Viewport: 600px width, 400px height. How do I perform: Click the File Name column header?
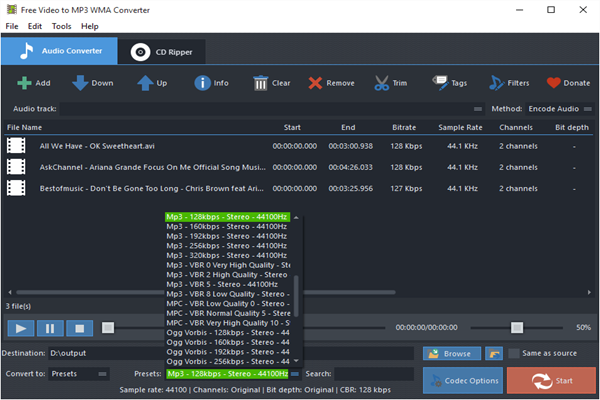(x=24, y=127)
